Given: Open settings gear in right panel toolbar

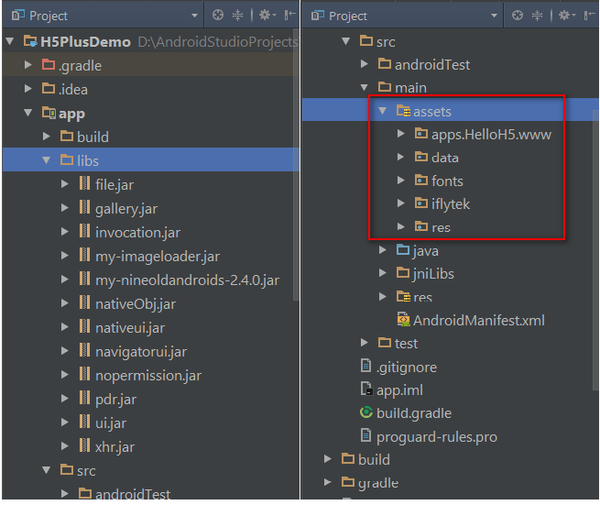Looking at the screenshot, I should point(567,15).
